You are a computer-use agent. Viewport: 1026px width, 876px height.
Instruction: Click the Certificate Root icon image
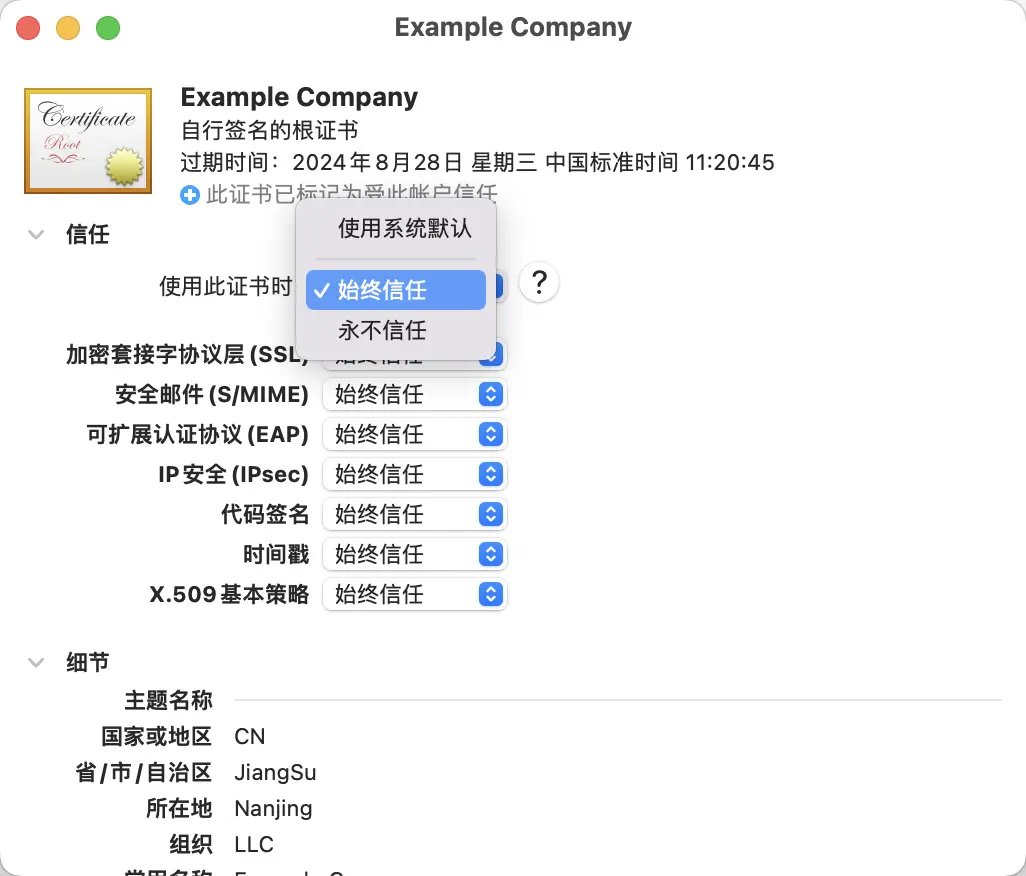(88, 141)
